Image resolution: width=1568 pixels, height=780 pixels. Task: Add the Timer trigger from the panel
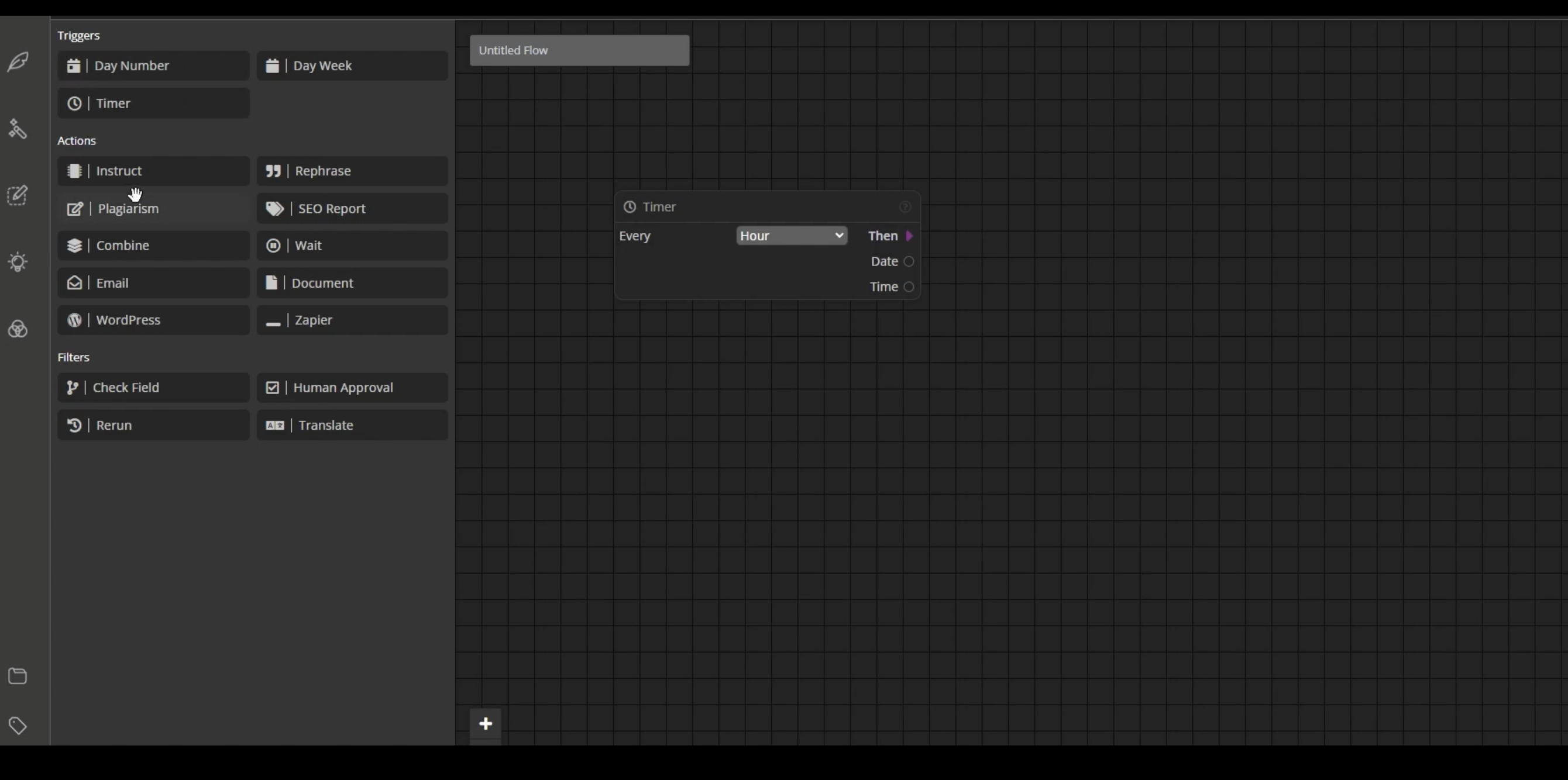(153, 103)
